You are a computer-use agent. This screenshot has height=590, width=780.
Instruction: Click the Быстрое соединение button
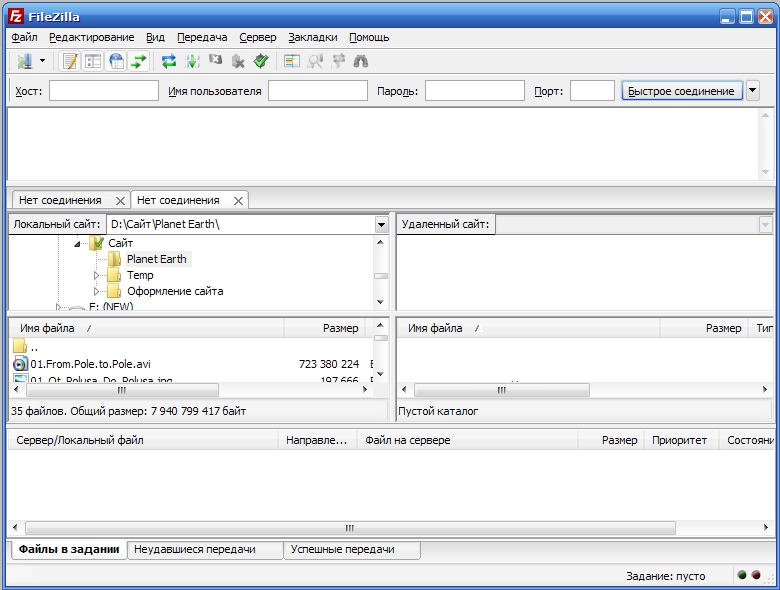pos(680,91)
